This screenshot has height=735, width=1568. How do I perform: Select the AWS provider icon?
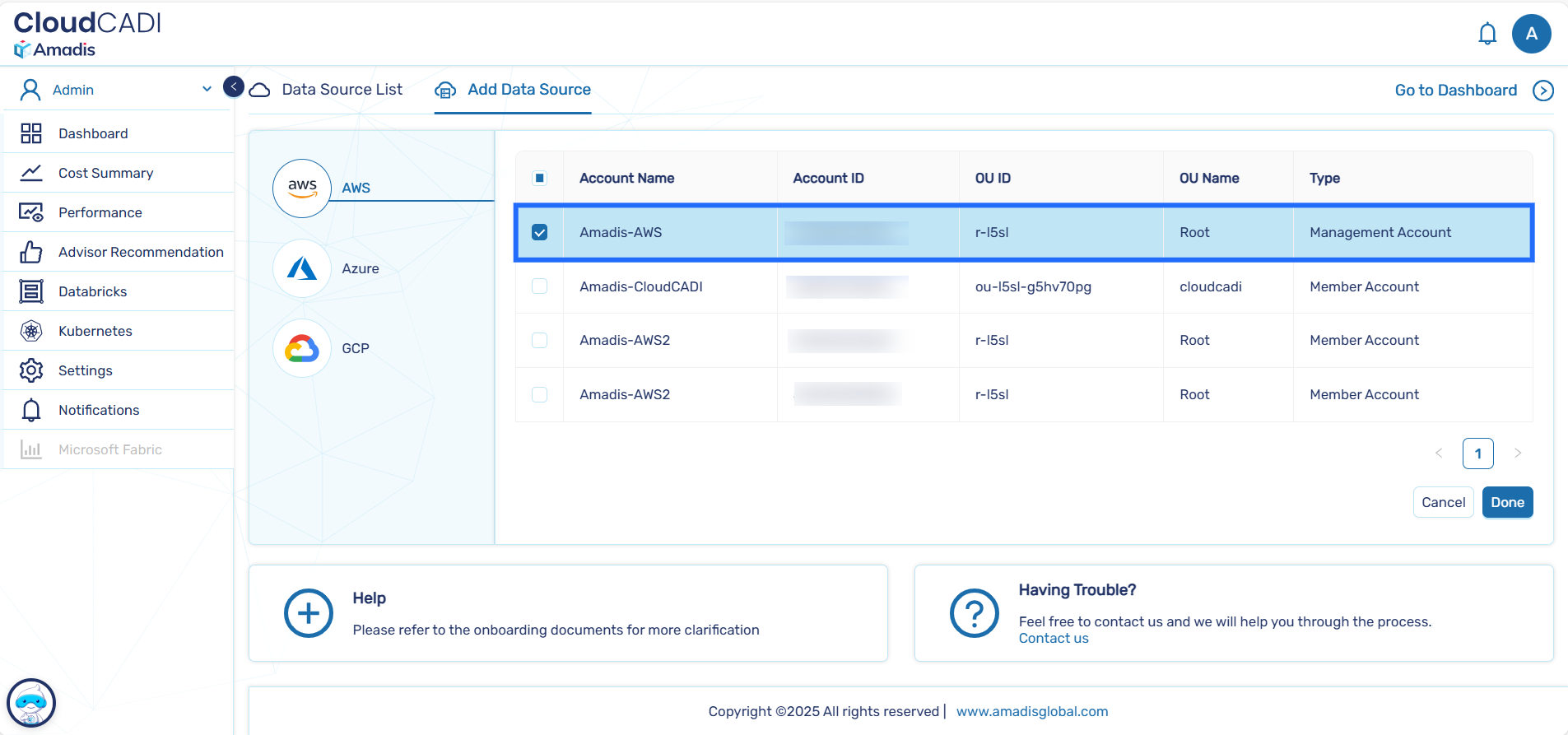pyautogui.click(x=302, y=188)
